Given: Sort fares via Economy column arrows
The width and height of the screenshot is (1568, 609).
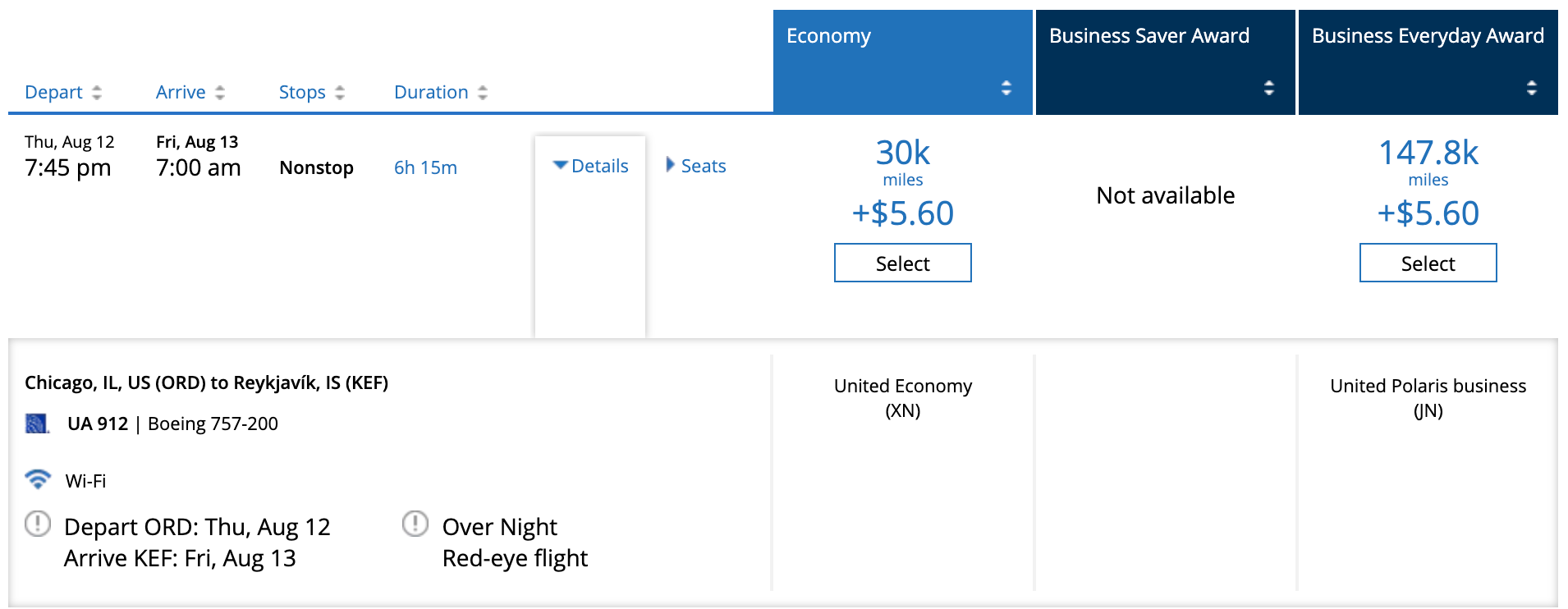Looking at the screenshot, I should tap(1006, 88).
